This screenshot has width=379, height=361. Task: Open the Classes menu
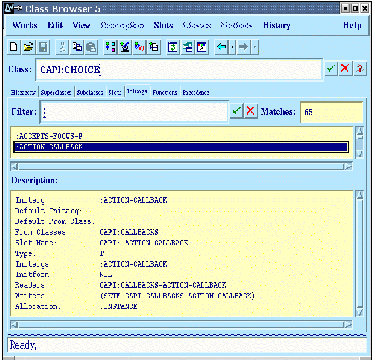tap(197, 25)
